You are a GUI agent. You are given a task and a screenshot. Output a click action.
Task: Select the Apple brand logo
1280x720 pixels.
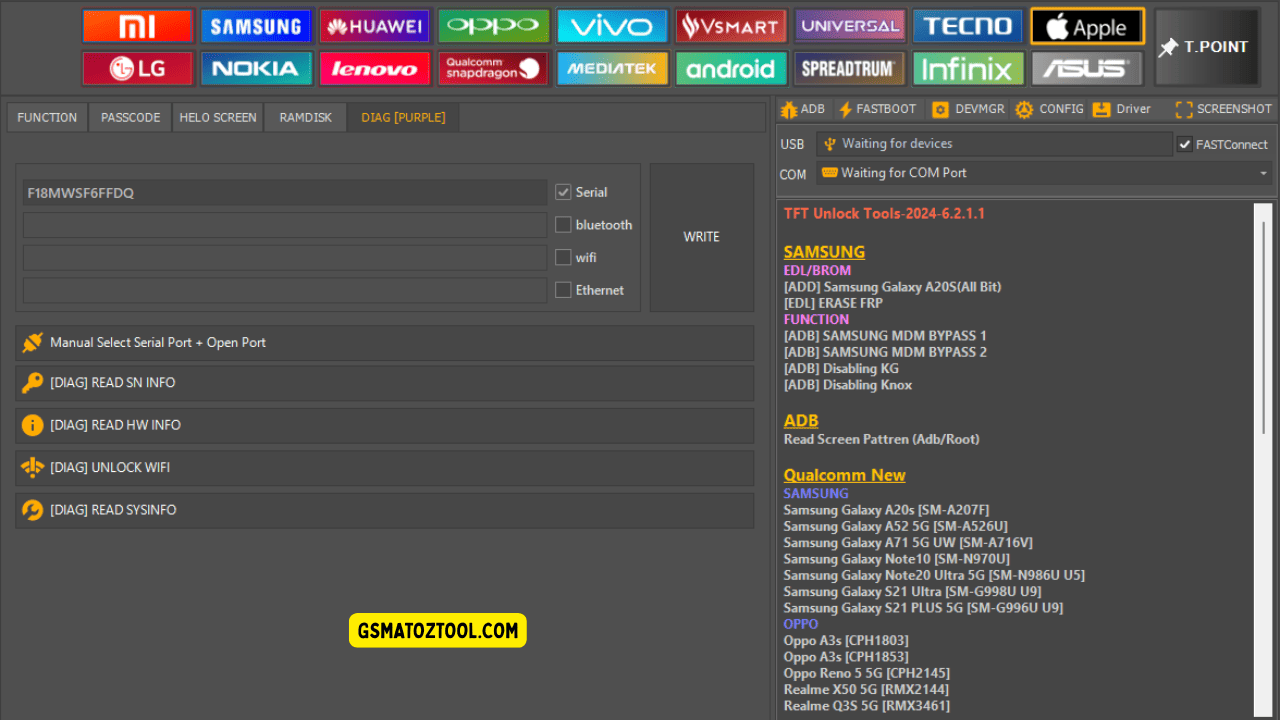coord(1087,27)
